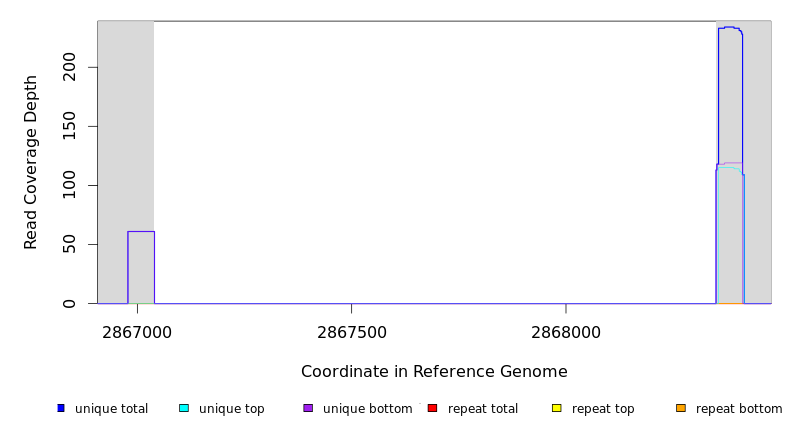Click the blue unique total legend swatch
Viewport: 792px width, 432px height.
click(61, 408)
